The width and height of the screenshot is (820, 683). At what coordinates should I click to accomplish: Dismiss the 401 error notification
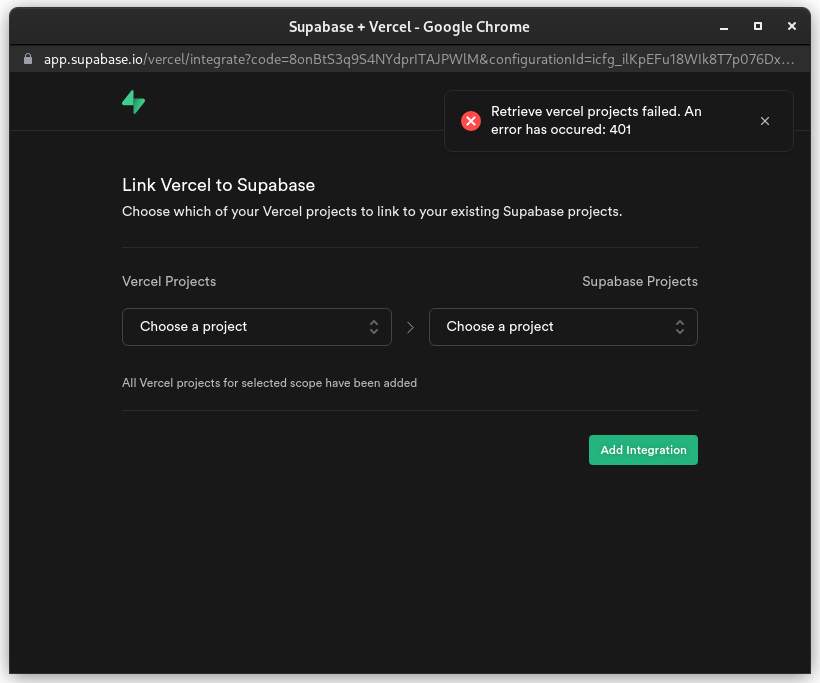tap(765, 120)
